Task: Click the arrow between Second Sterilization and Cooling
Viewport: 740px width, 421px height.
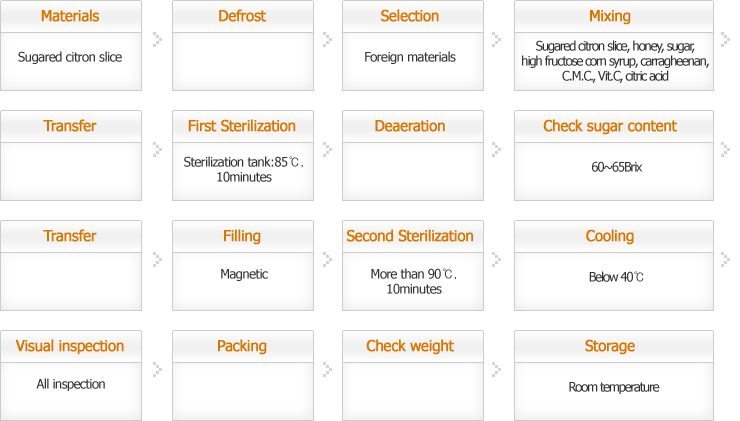Action: point(497,259)
